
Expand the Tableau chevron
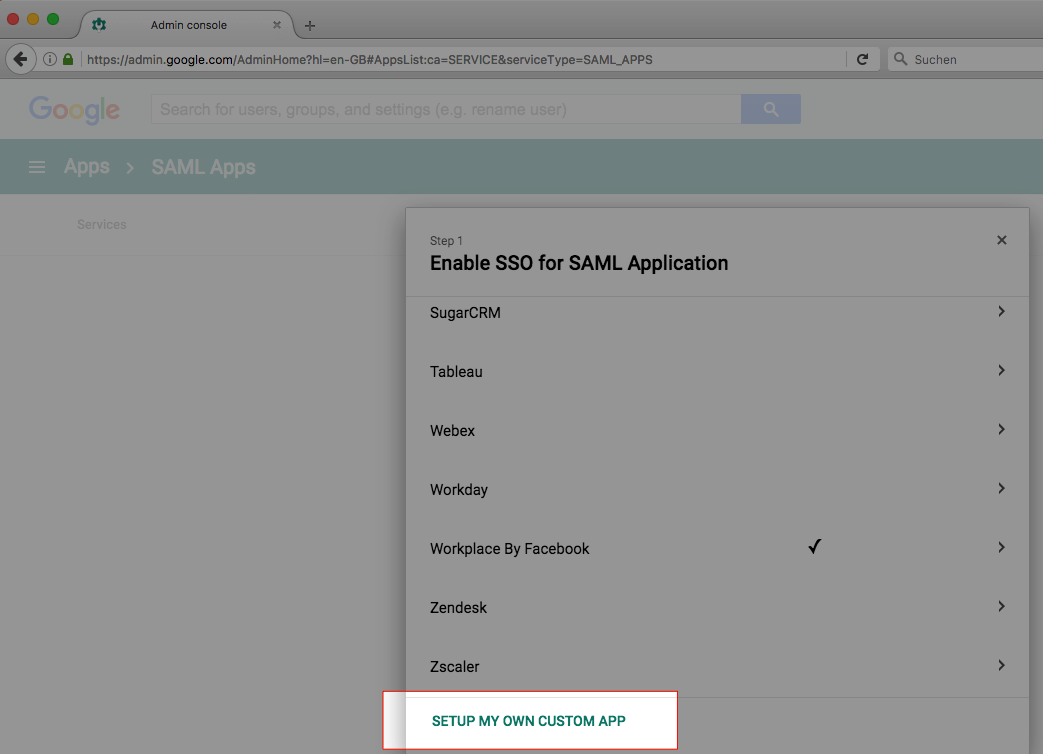(x=1001, y=370)
